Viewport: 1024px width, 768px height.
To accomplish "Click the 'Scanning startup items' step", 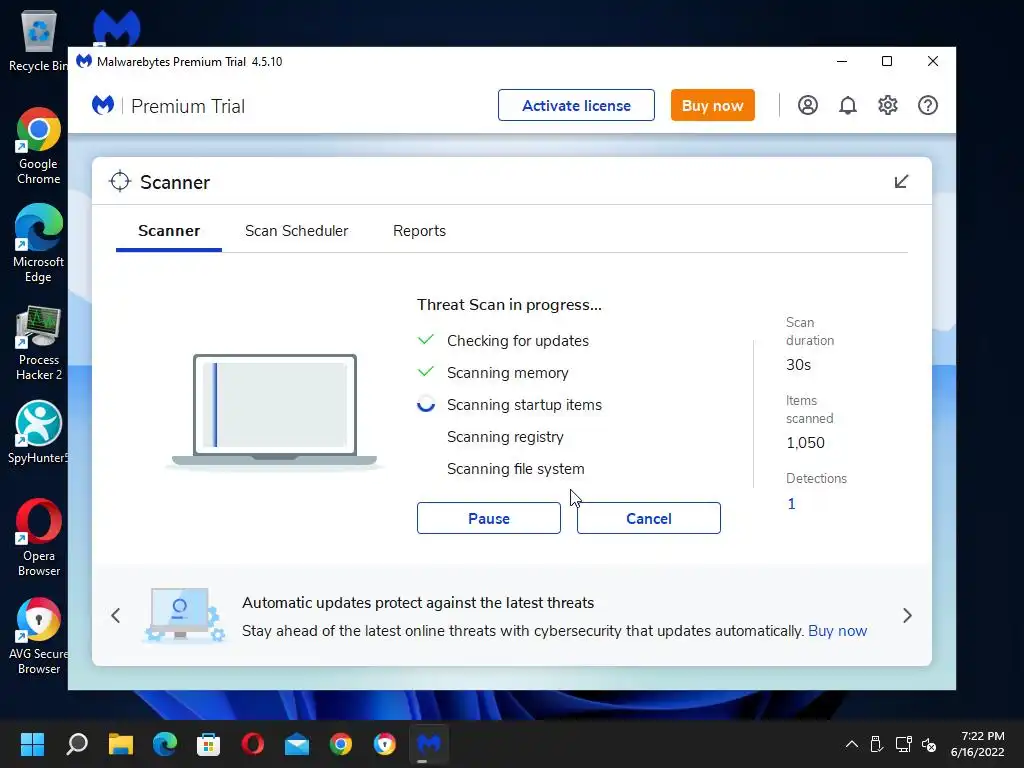I will tap(524, 405).
